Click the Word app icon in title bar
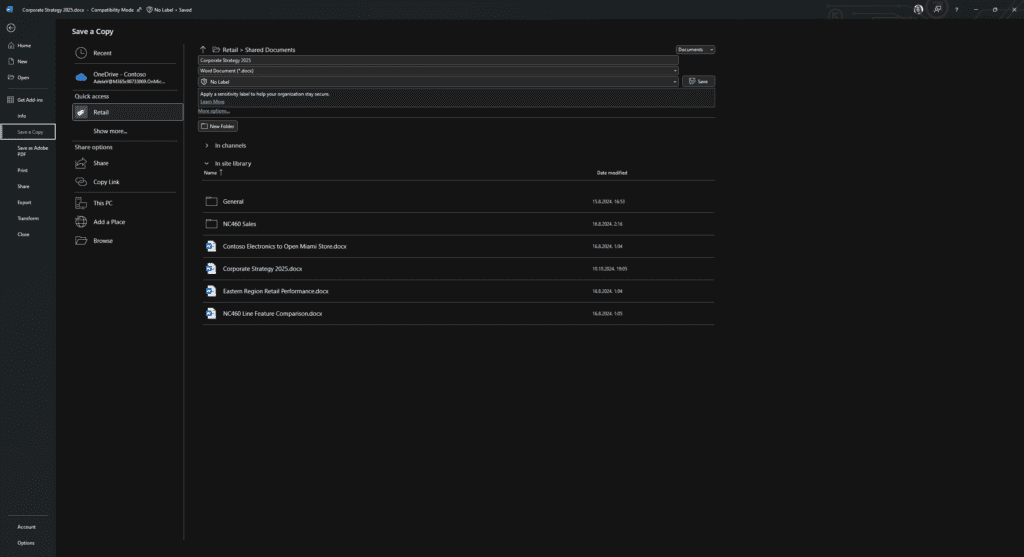The height and width of the screenshot is (557, 1024). tap(9, 10)
